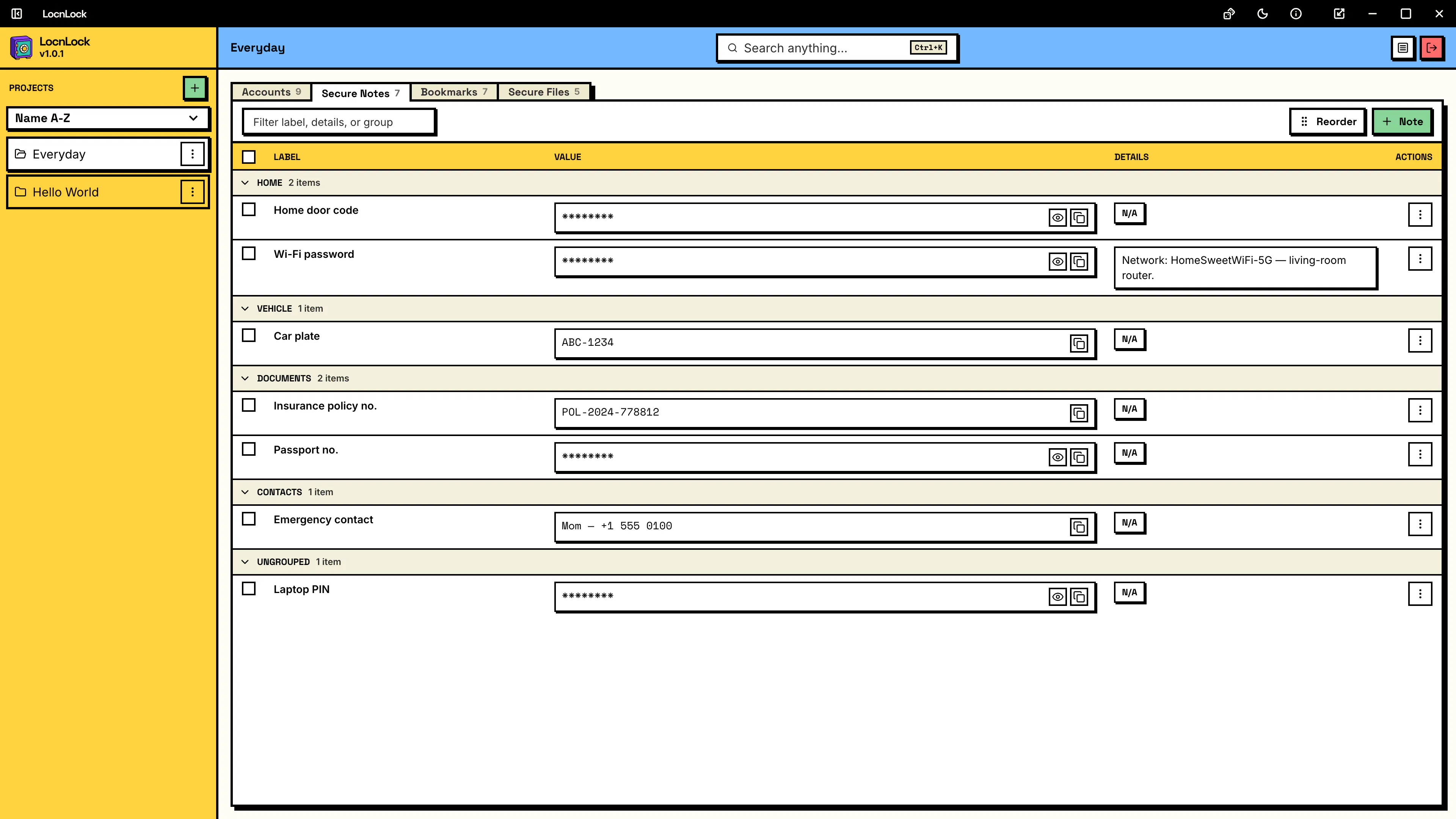Image resolution: width=1456 pixels, height=819 pixels.
Task: Collapse the DOCUMENTS group
Action: coord(245,378)
